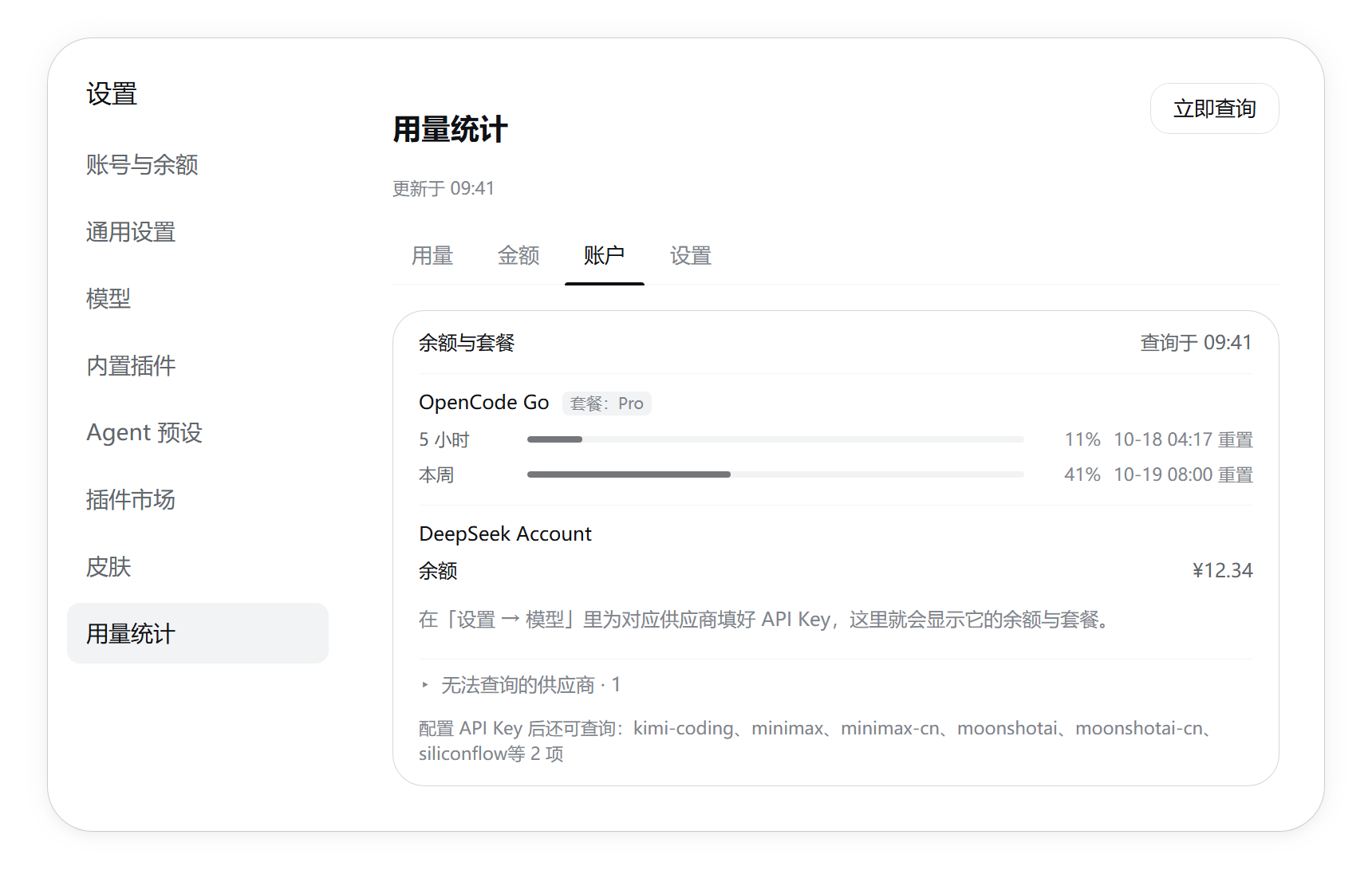1372x874 pixels.
Task: Click the 5 小时 usage progress bar
Action: (775, 439)
